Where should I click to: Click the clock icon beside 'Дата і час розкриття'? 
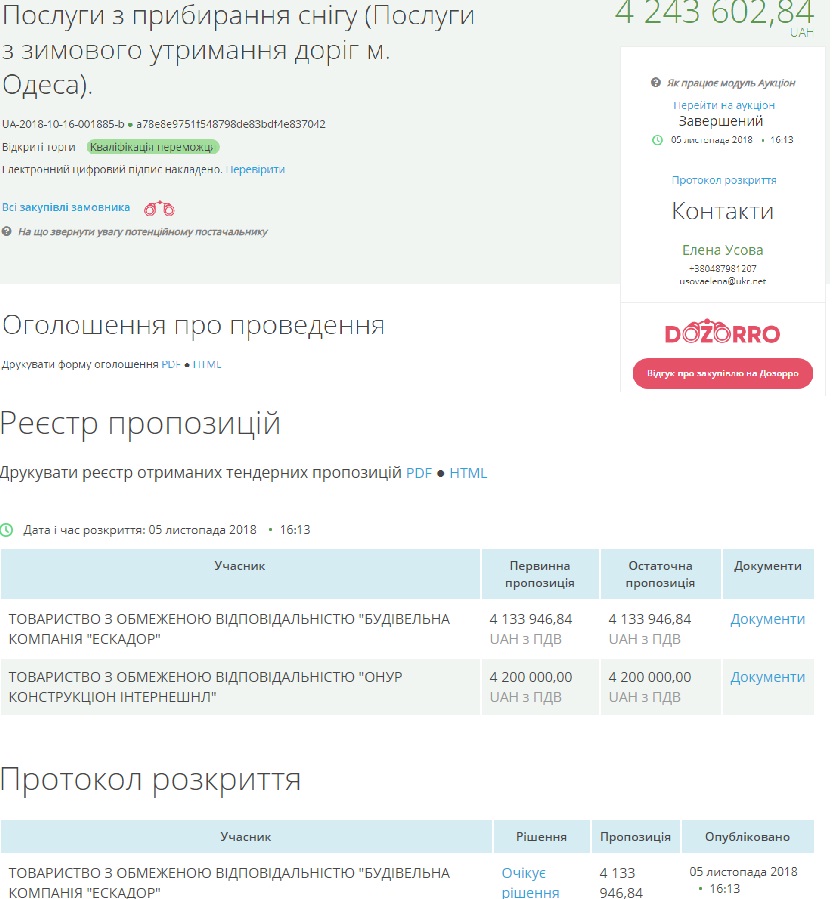pos(8,529)
